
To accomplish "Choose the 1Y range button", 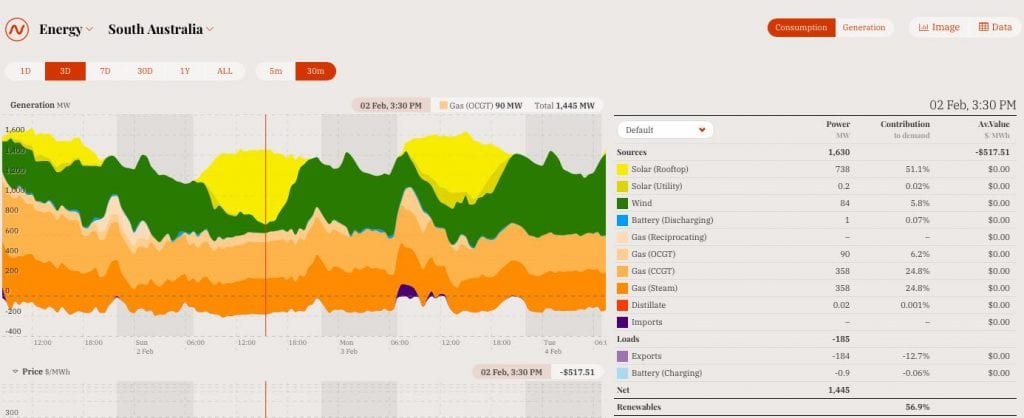I will [x=185, y=71].
